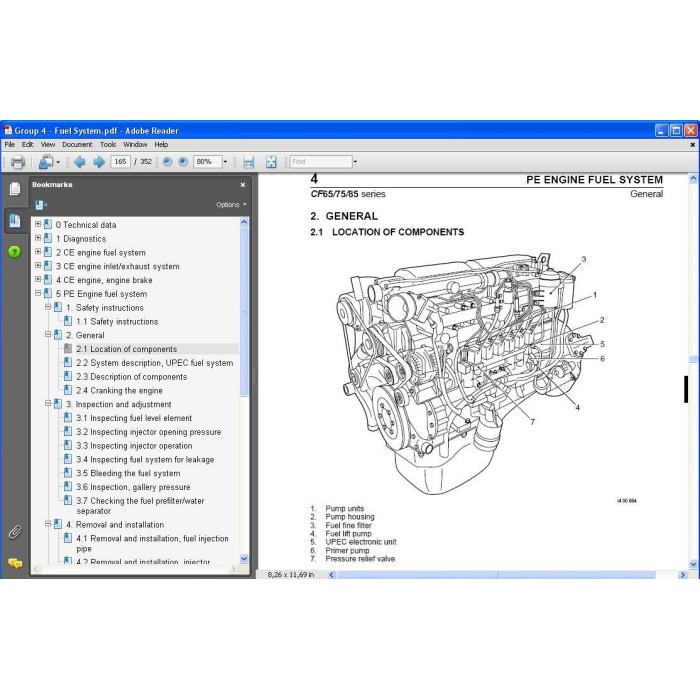Open 3.6 Inspection, gallery pressure
Image resolution: width=700 pixels, height=700 pixels.
pos(133,487)
